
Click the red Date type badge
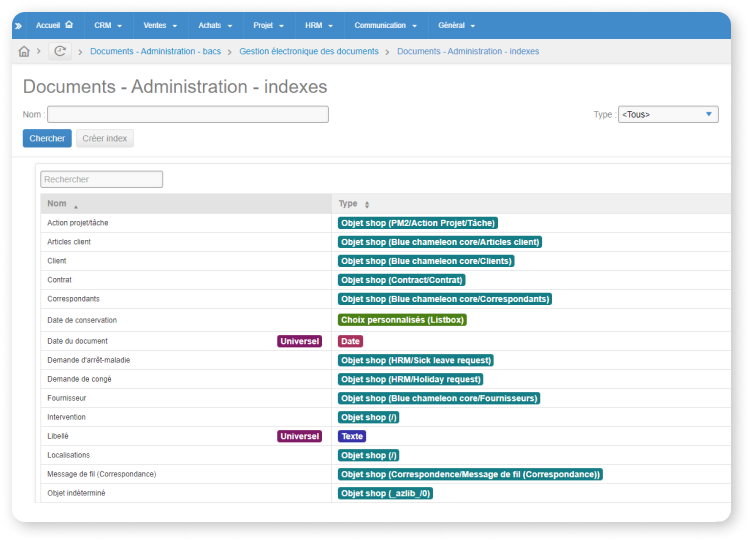pos(350,341)
